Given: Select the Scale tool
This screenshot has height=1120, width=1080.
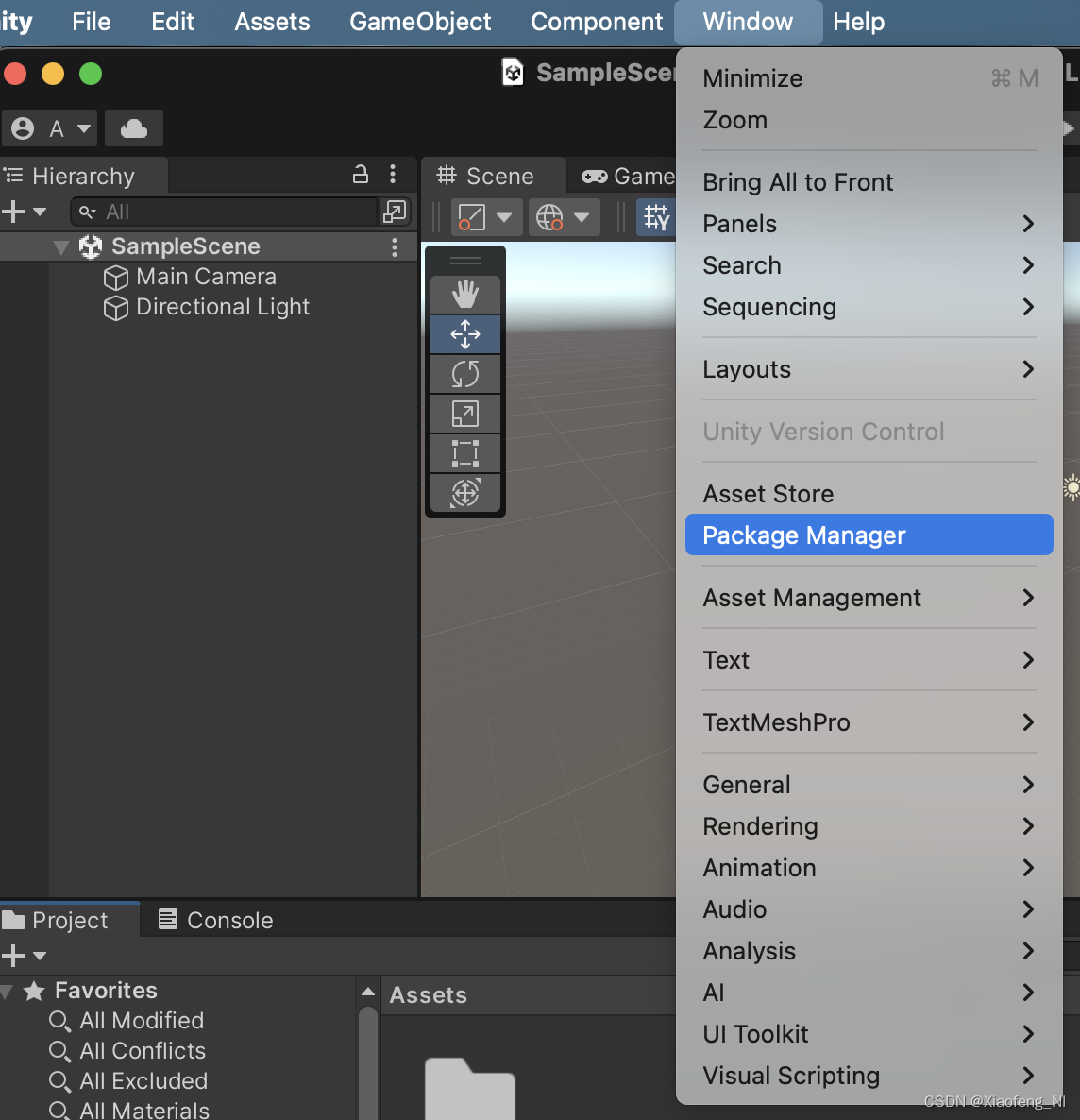Looking at the screenshot, I should pyautogui.click(x=464, y=413).
